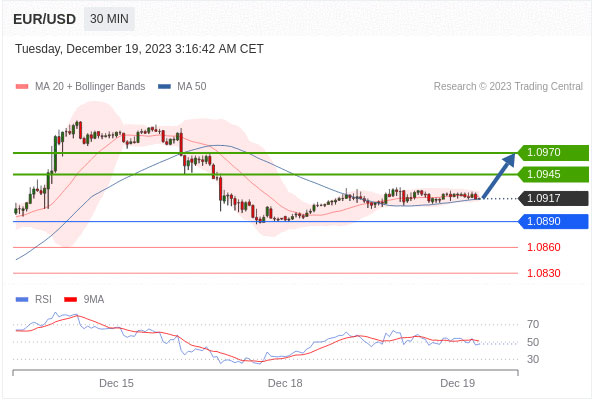The image size is (595, 404).
Task: Toggle the MA 20 + Bollinger Bands legend label
Action: [90, 86]
